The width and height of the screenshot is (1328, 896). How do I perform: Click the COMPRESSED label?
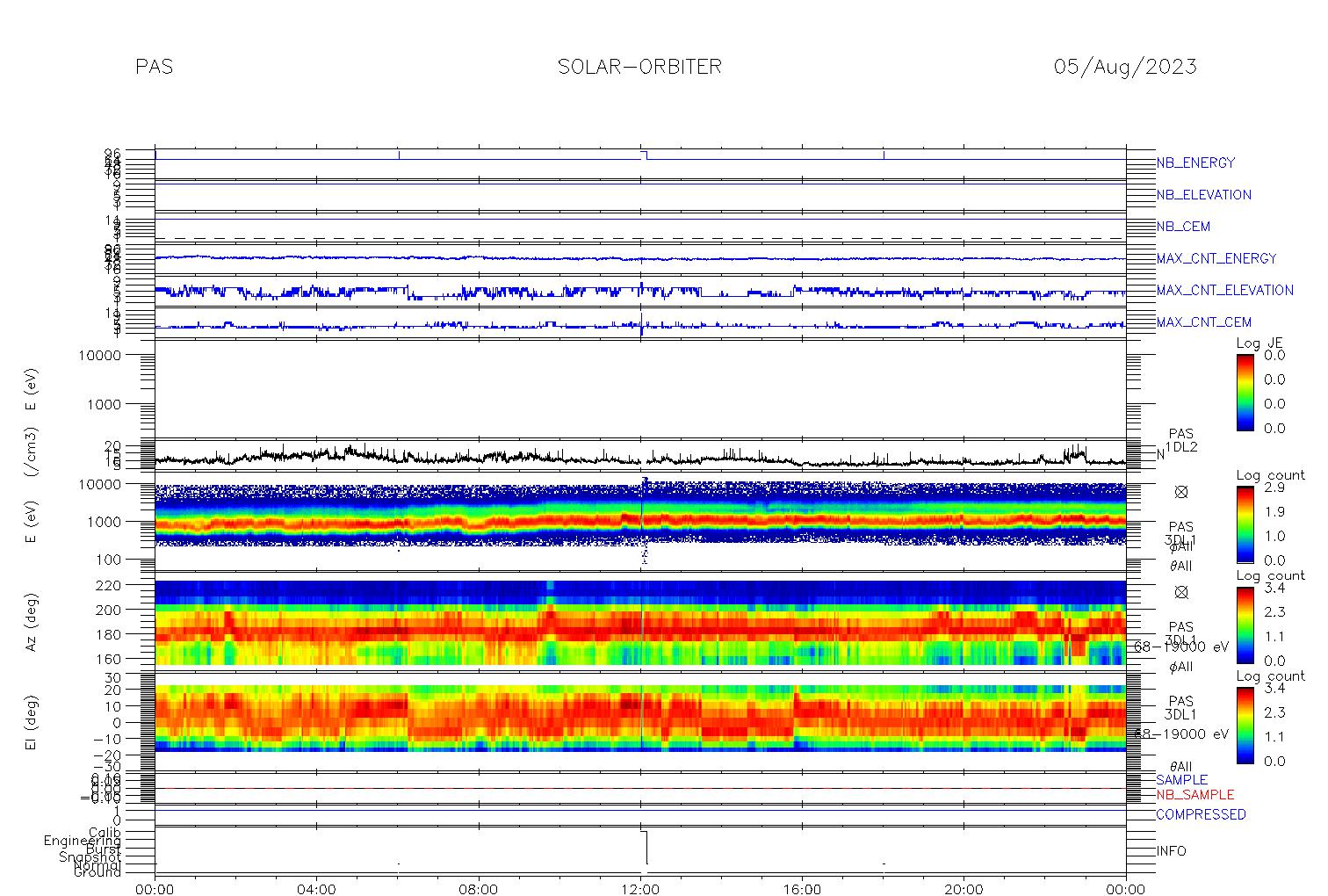pos(1201,814)
